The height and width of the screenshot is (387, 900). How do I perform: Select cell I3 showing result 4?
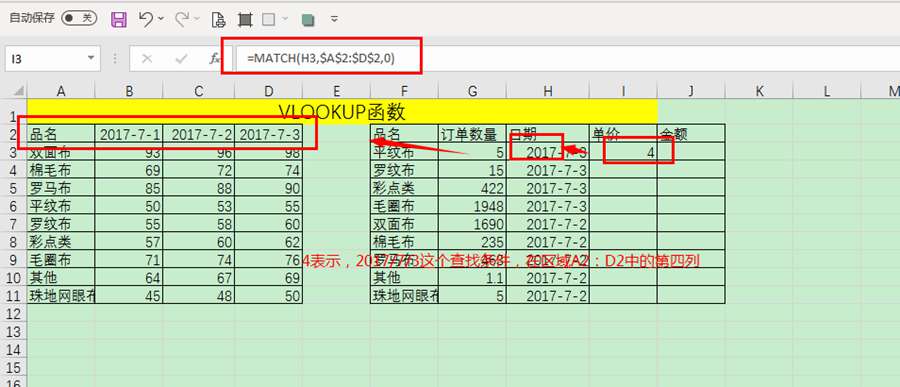click(x=623, y=152)
